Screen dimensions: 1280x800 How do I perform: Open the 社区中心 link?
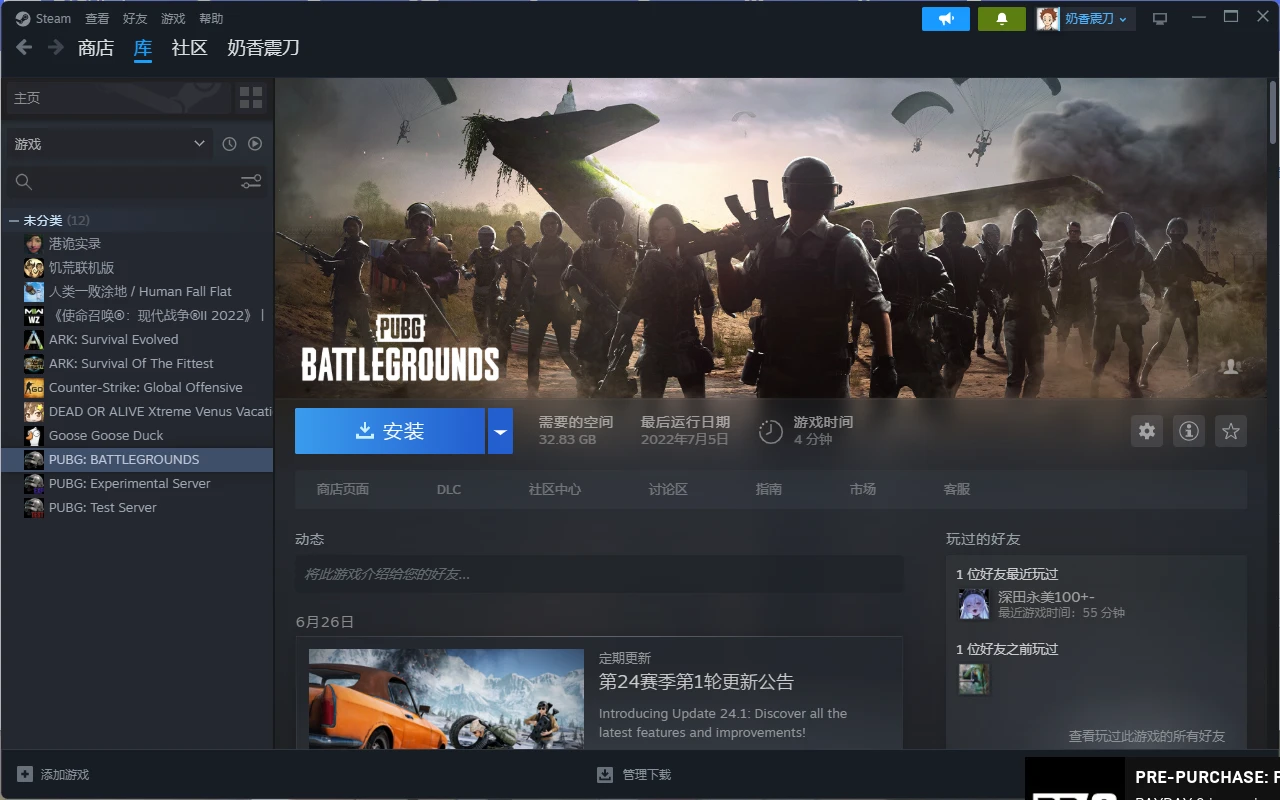[x=555, y=489]
